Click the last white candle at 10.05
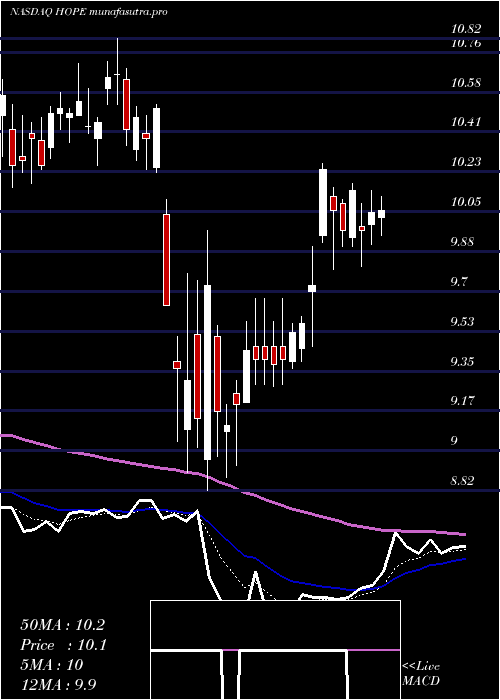 pyautogui.click(x=381, y=214)
